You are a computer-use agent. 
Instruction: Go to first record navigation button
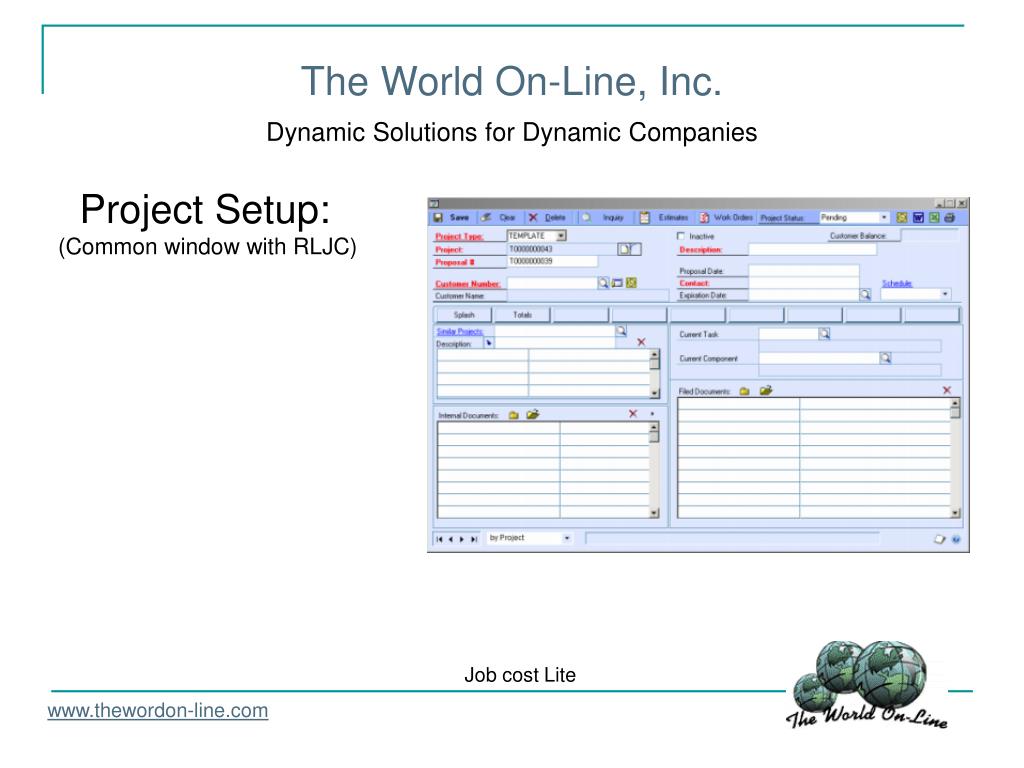440,539
